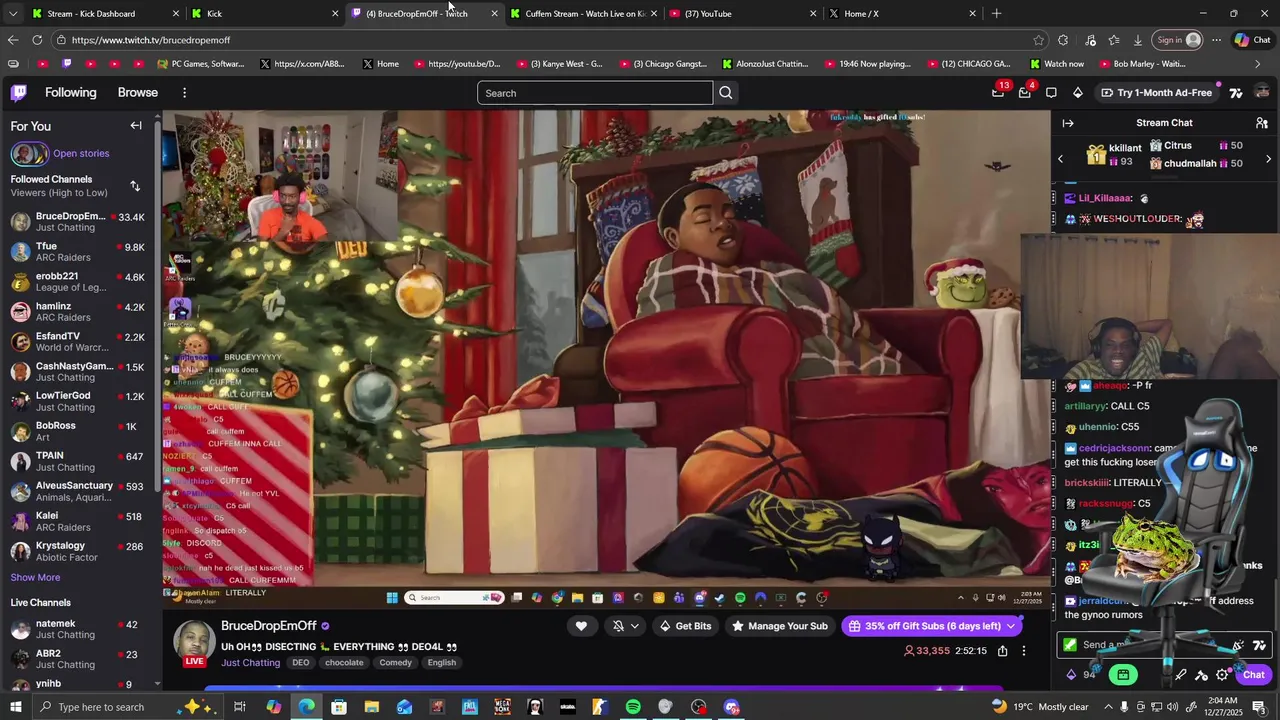Open notification settings dropdown beside bell
The image size is (1280, 720).
pyautogui.click(x=634, y=626)
